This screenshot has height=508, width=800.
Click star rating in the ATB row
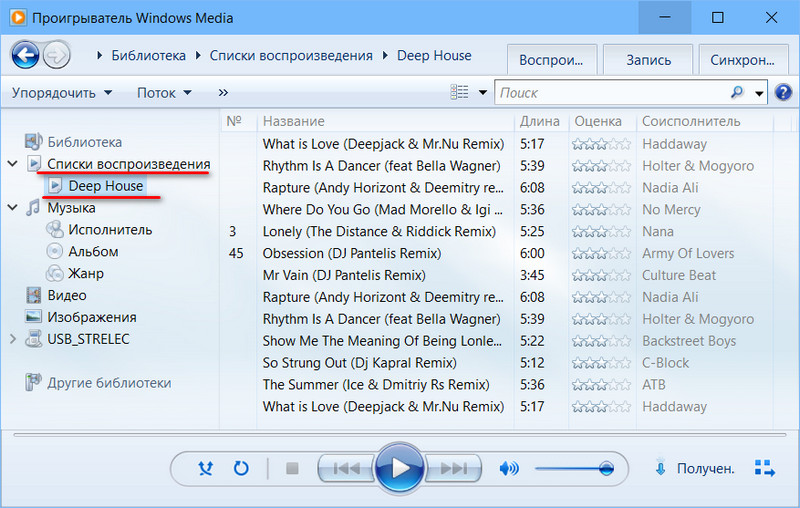602,385
